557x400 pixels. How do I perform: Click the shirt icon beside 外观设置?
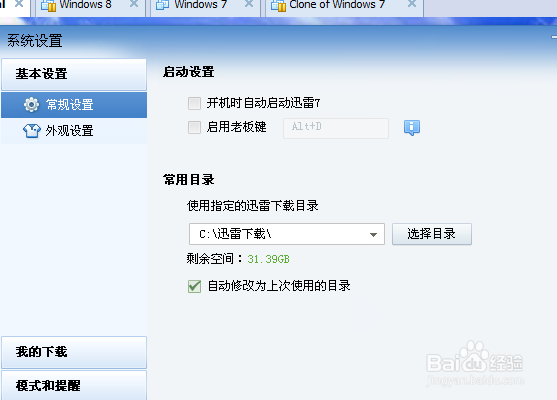click(x=32, y=130)
